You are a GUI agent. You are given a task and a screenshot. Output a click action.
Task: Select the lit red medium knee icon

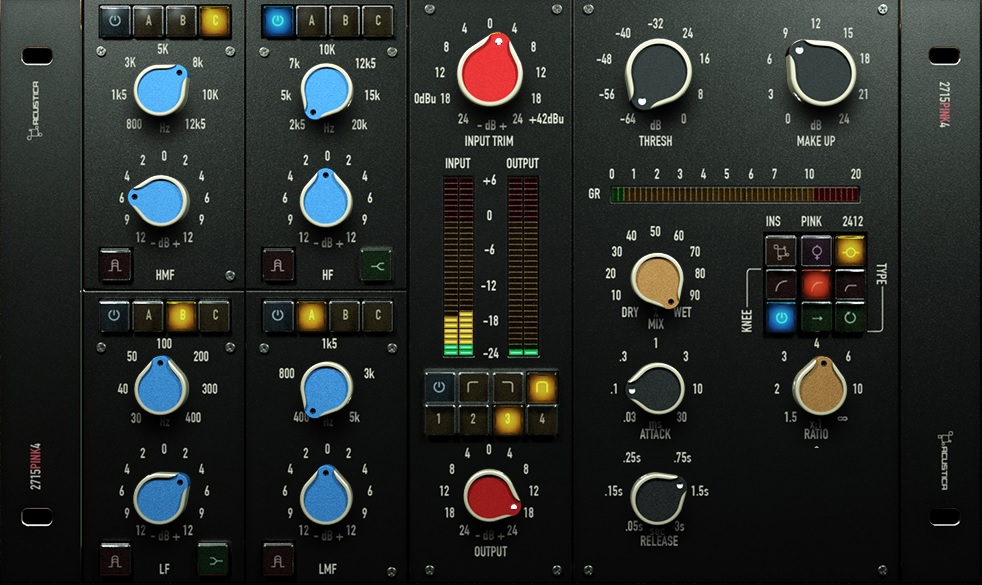(x=816, y=285)
